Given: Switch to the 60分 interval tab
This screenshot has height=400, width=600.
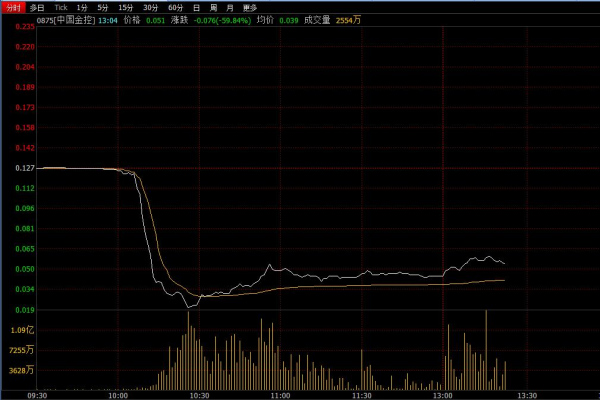Looking at the screenshot, I should click(176, 8).
